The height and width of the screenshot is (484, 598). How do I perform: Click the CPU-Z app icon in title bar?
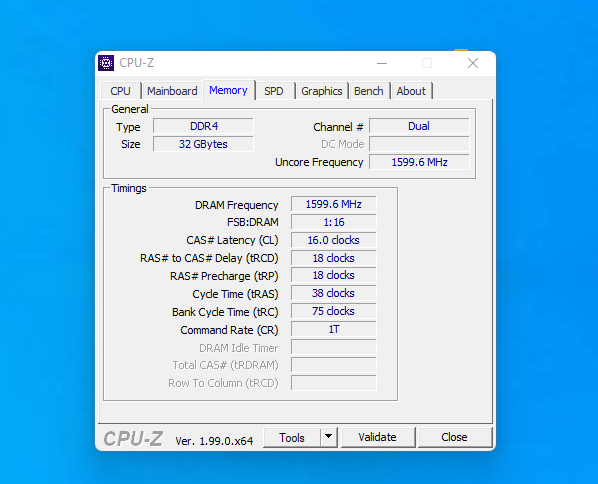tap(106, 63)
